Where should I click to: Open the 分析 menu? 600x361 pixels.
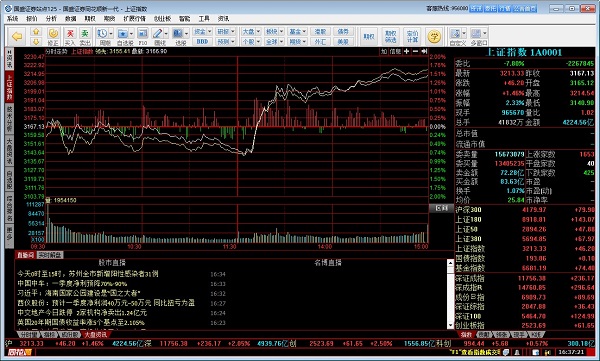(51, 18)
